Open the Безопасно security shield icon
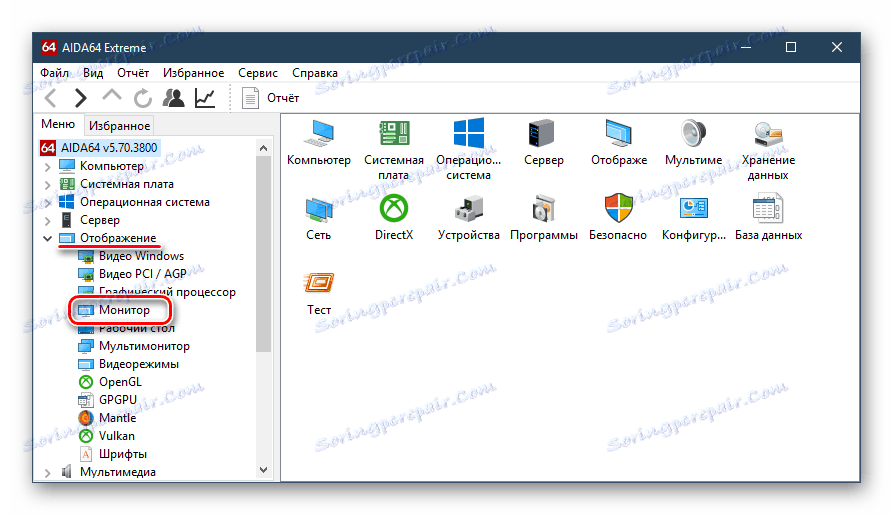The image size is (893, 515). coord(618,218)
